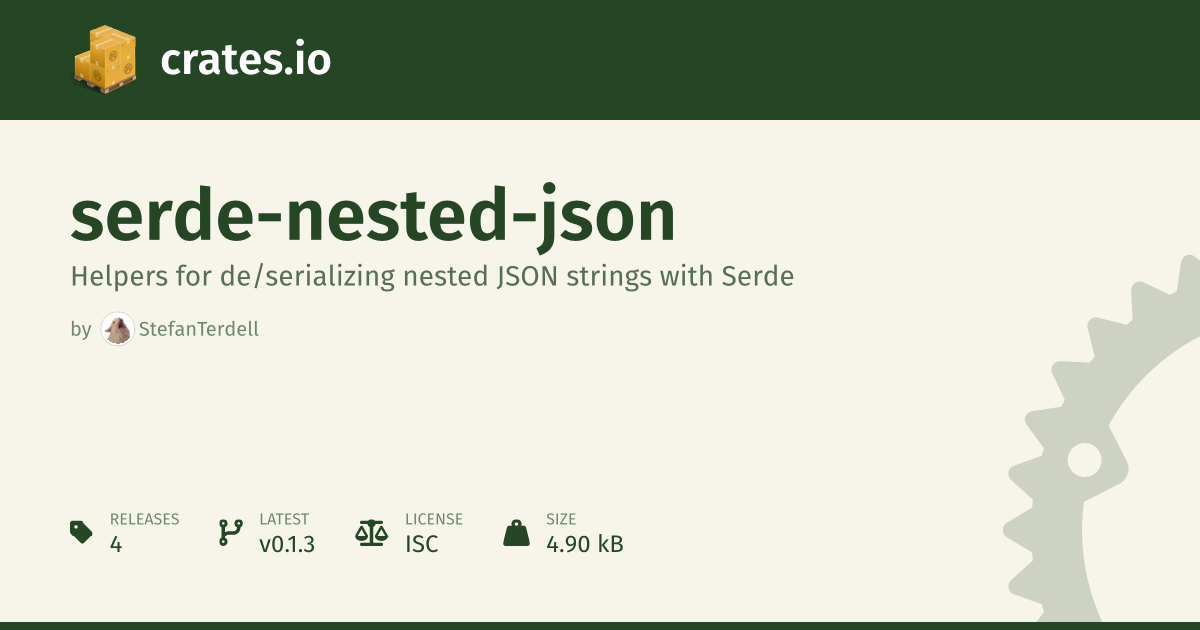1200x630 pixels.
Task: Click the LICENSE label
Action: click(434, 519)
